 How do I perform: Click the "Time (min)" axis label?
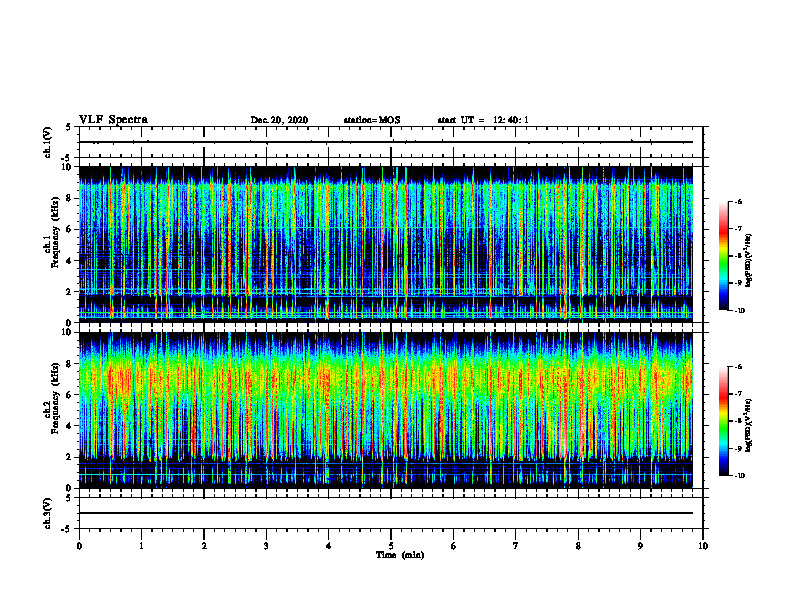coord(400,555)
